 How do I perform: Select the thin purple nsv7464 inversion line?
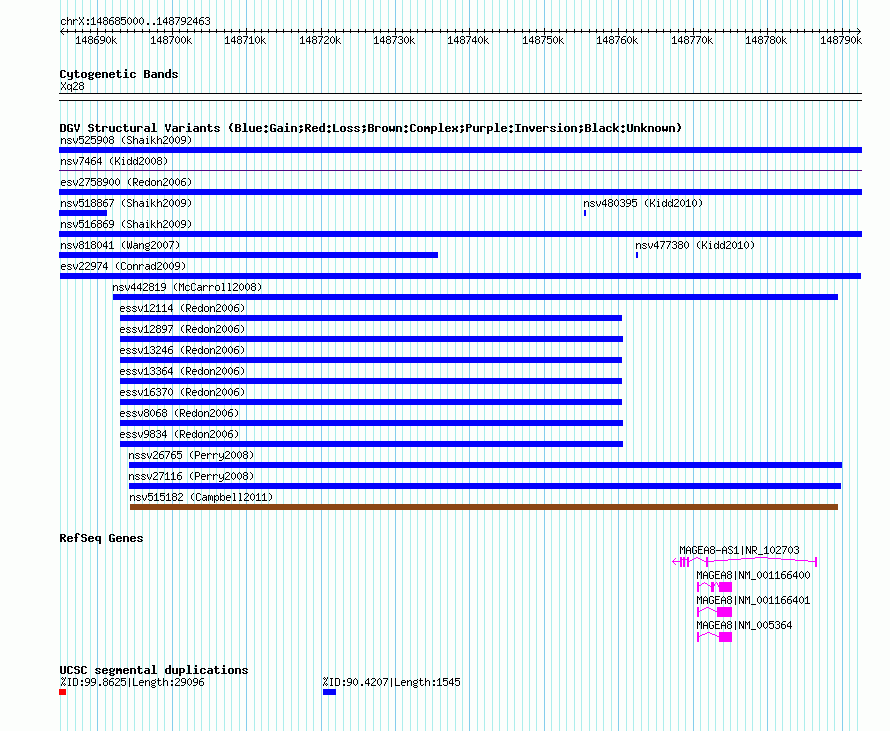tap(460, 170)
